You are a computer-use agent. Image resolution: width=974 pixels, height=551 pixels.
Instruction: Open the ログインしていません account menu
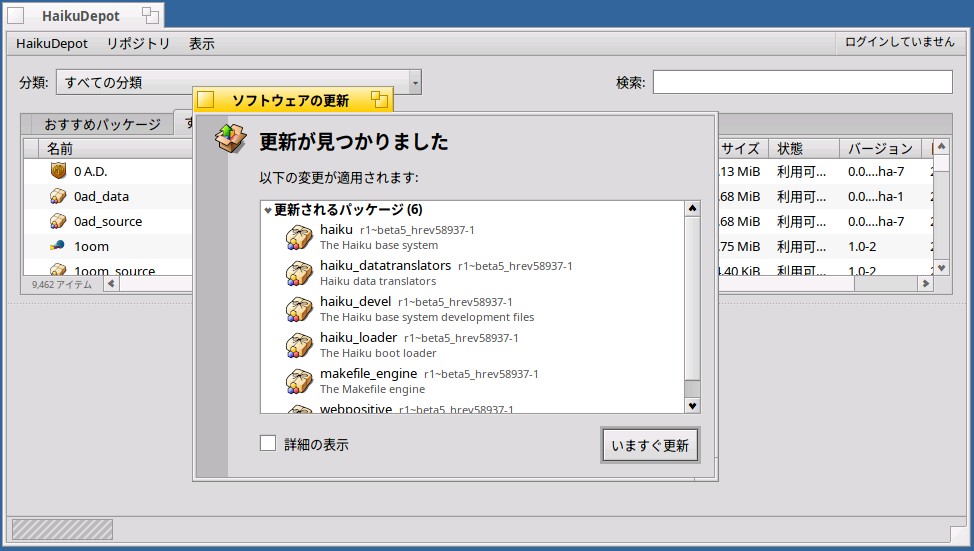pos(899,42)
